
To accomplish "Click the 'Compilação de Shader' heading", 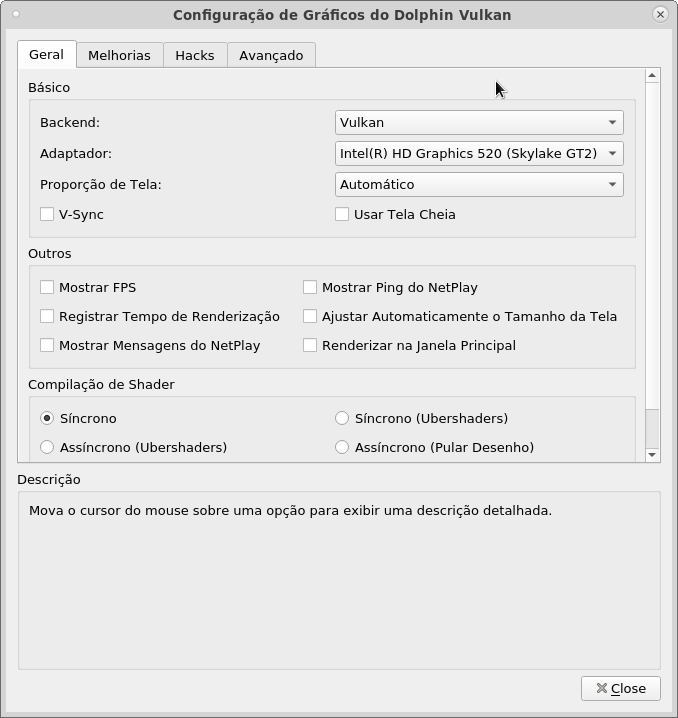I will 101,385.
